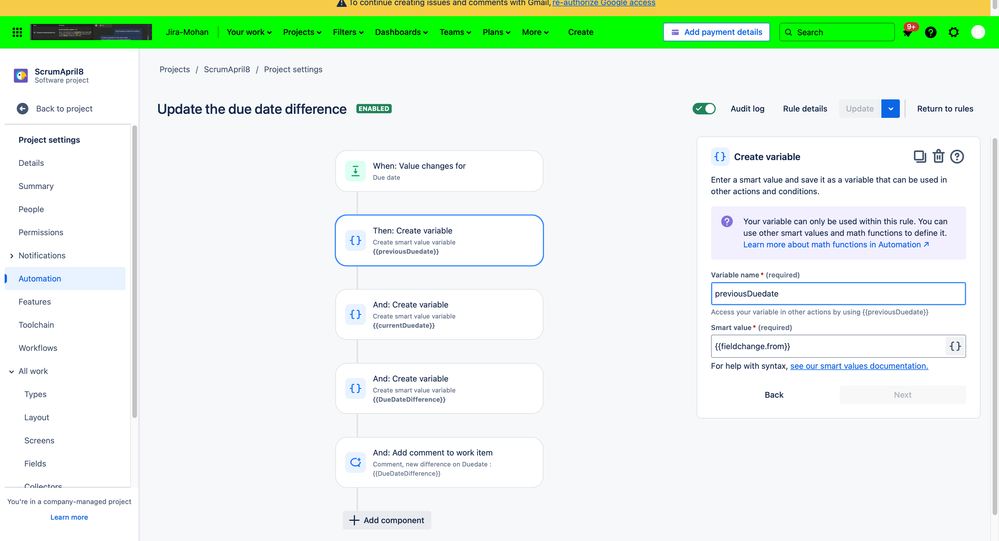Open Learn more about math functions link
This screenshot has height=541, width=999.
click(836, 245)
